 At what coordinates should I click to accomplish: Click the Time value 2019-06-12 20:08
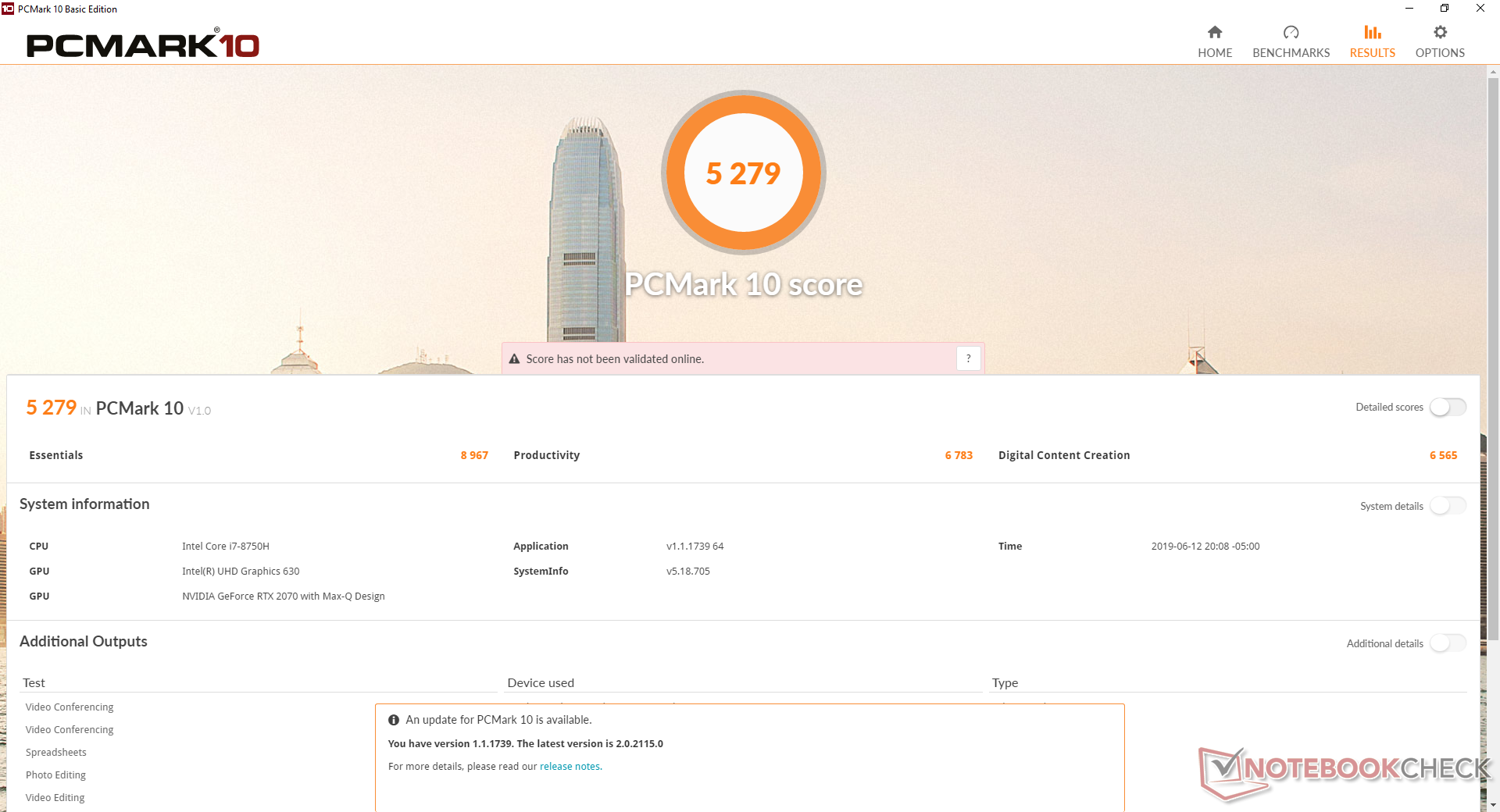pos(1205,547)
